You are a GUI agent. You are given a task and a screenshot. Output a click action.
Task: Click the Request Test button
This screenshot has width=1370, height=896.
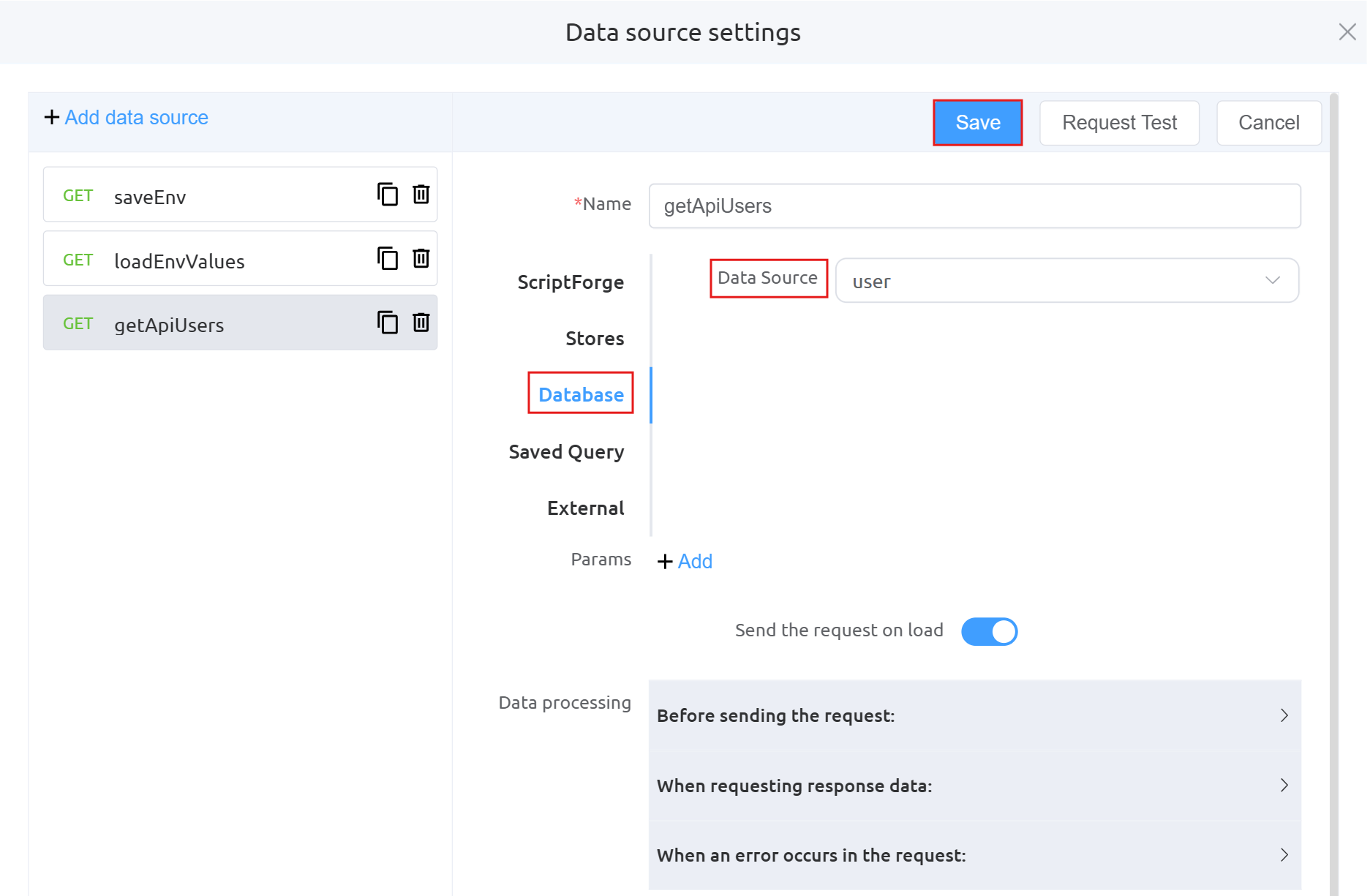pos(1118,123)
